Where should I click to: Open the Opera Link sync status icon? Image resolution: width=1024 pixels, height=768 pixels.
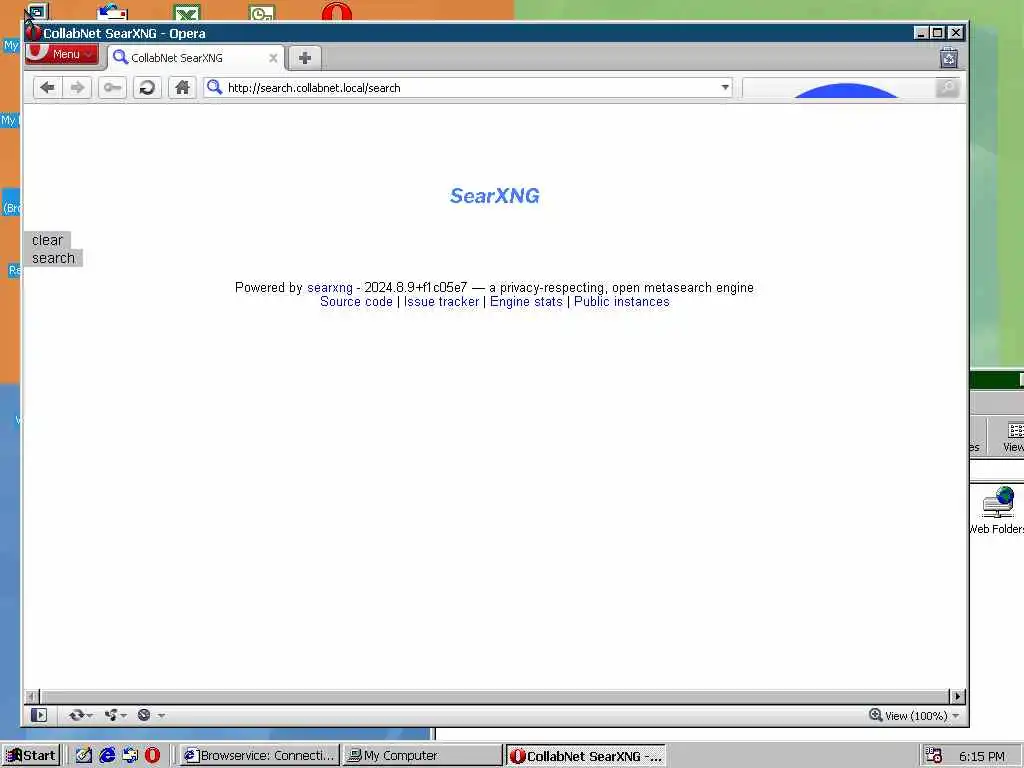click(76, 715)
